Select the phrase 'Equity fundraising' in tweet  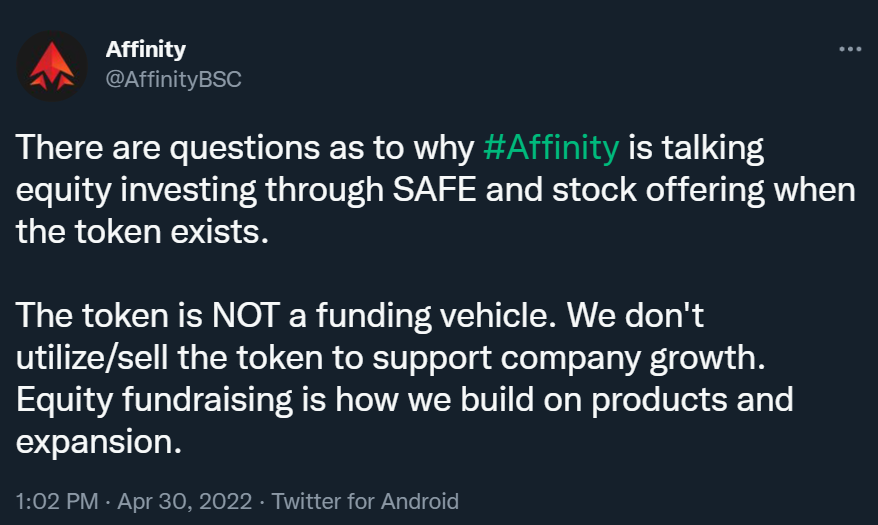click(x=154, y=400)
